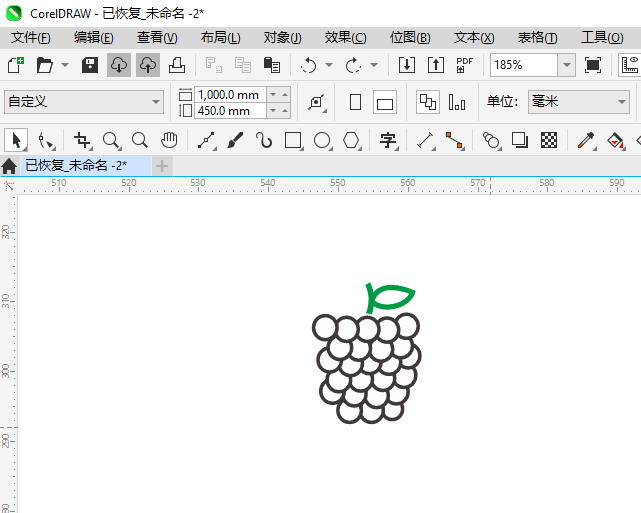Select the Text tool
Viewport: 641px width, 513px height.
pyautogui.click(x=388, y=140)
